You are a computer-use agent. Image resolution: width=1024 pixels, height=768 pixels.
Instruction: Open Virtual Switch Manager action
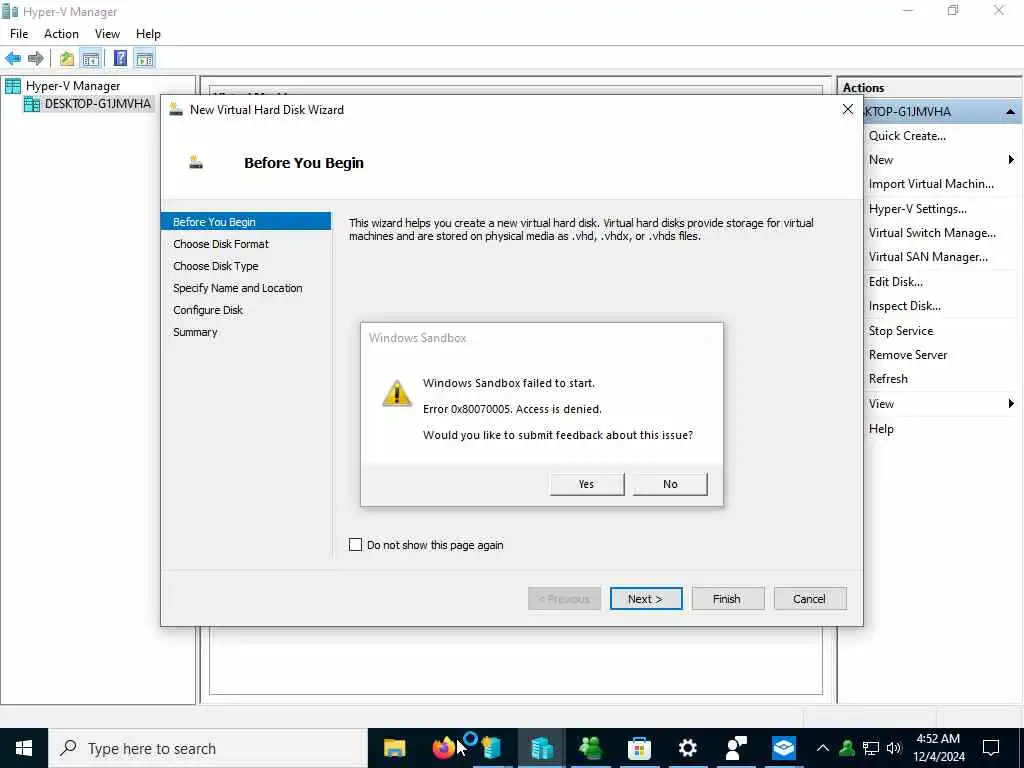pyautogui.click(x=932, y=233)
